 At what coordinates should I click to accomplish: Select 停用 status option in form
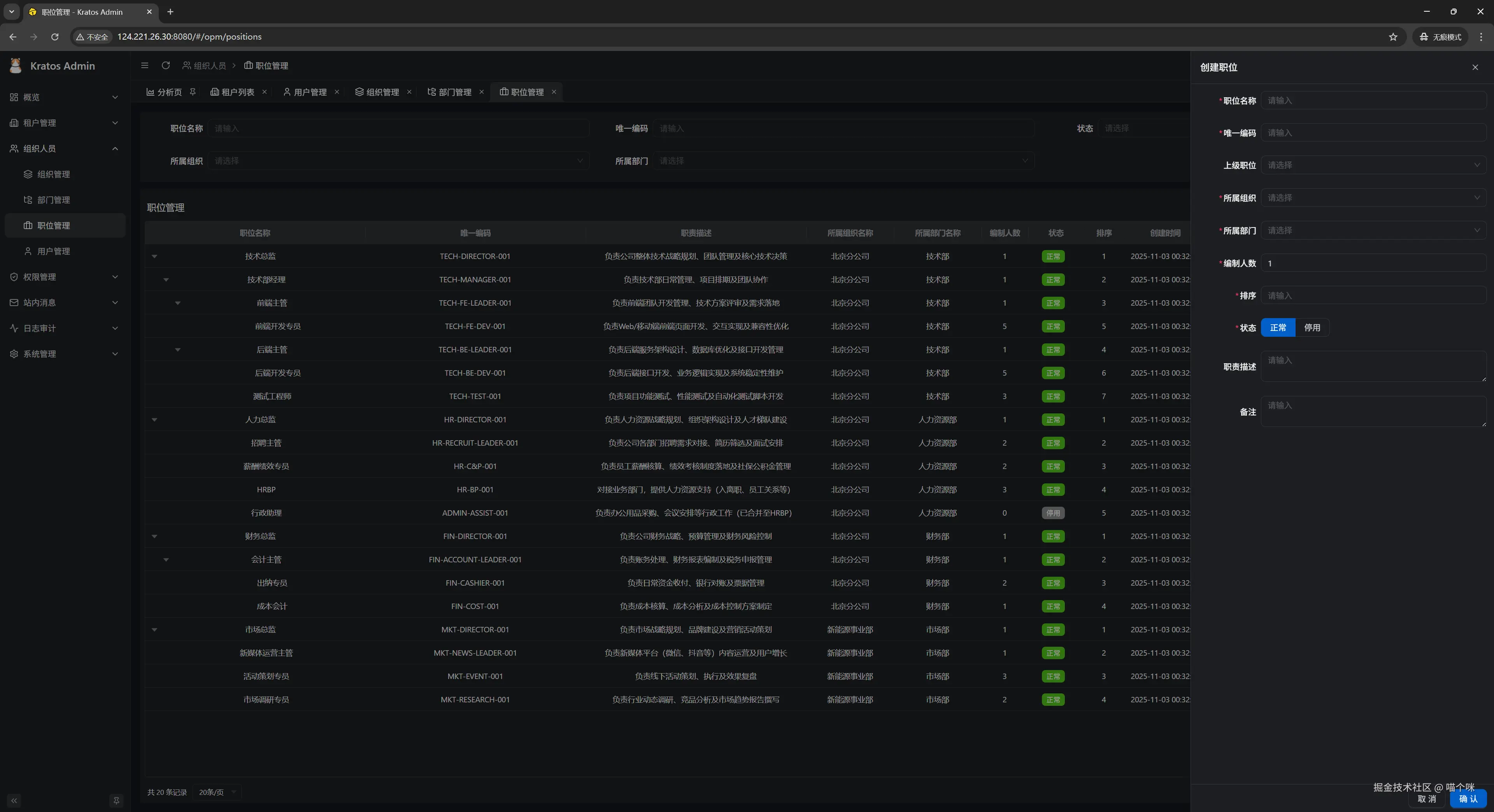point(1312,327)
